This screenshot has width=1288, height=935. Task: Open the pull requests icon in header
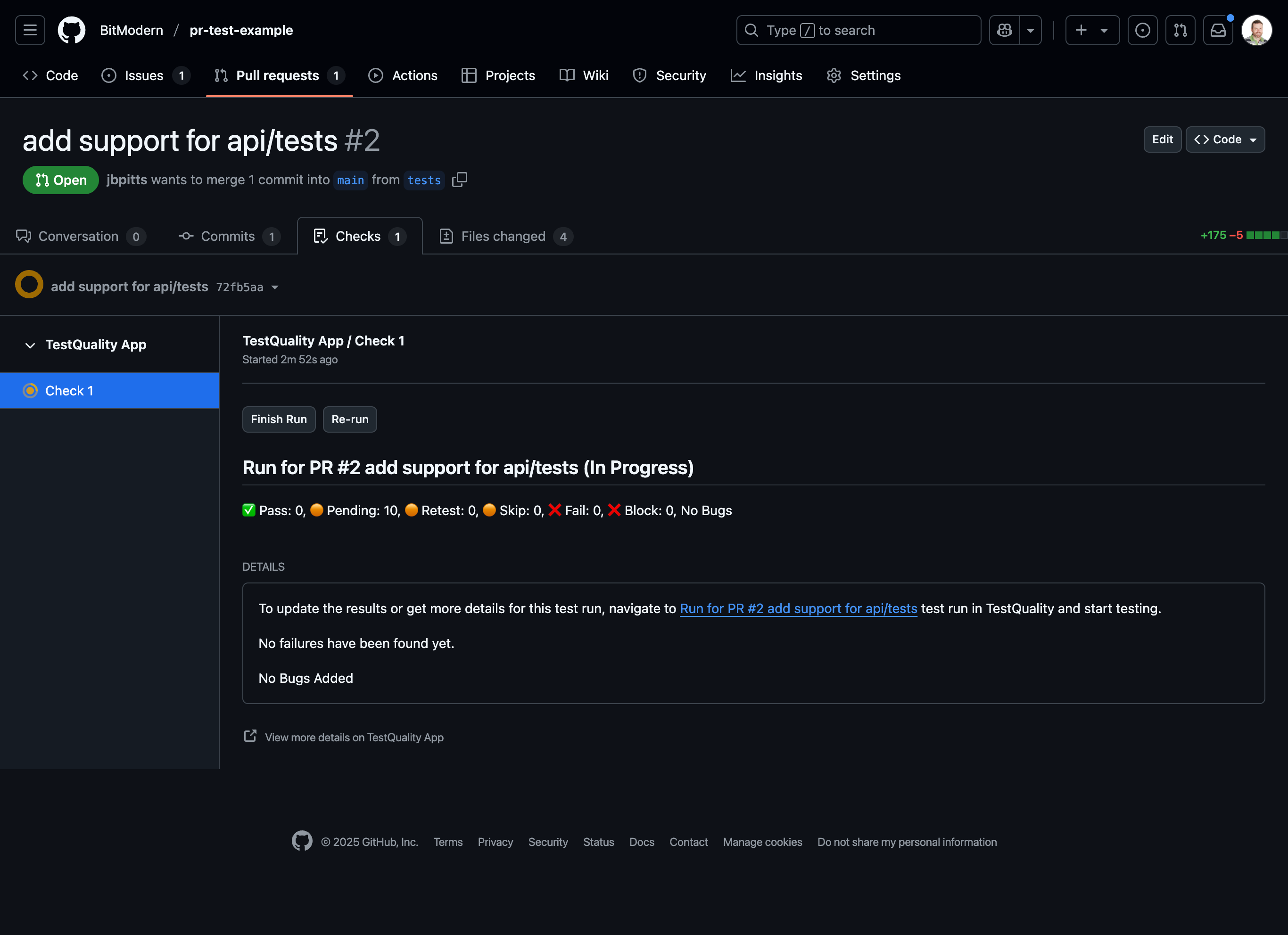[1180, 30]
